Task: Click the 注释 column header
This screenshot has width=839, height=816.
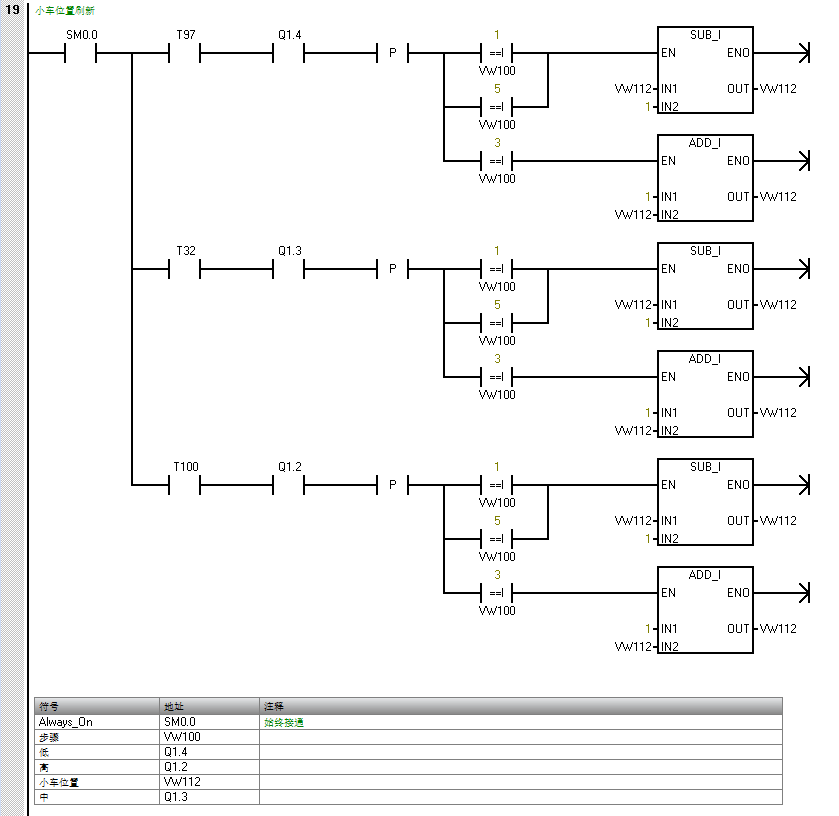Action: pyautogui.click(x=520, y=706)
